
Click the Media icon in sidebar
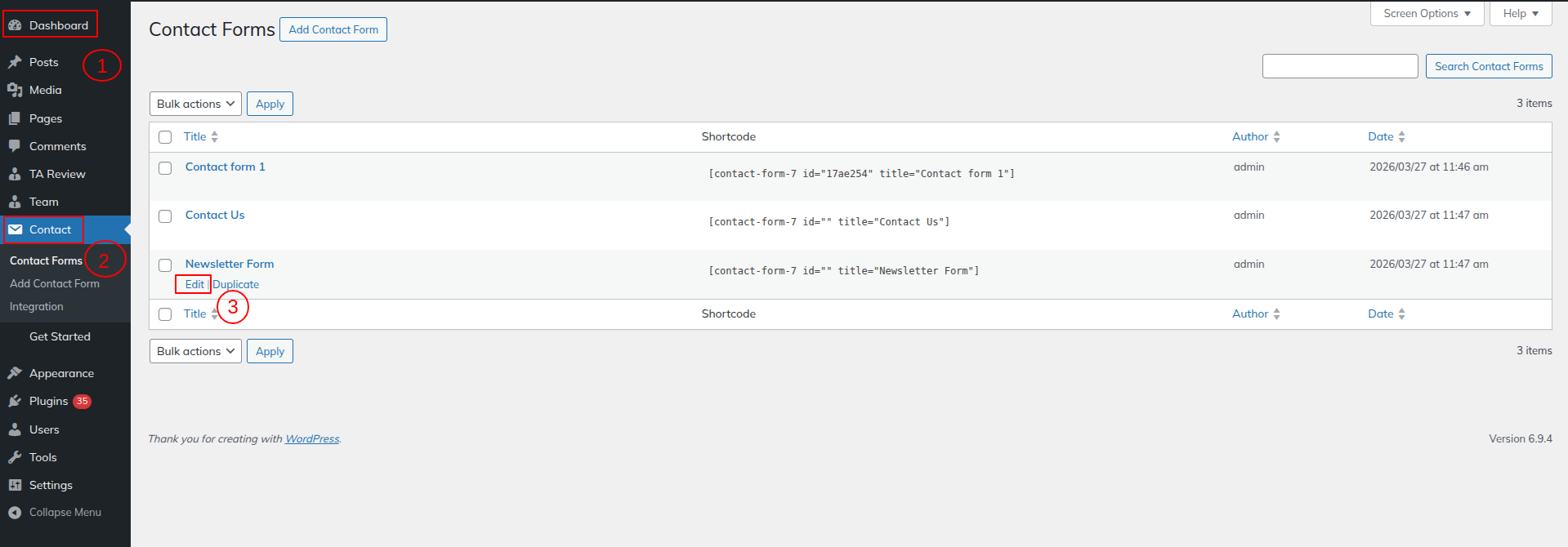coord(15,90)
